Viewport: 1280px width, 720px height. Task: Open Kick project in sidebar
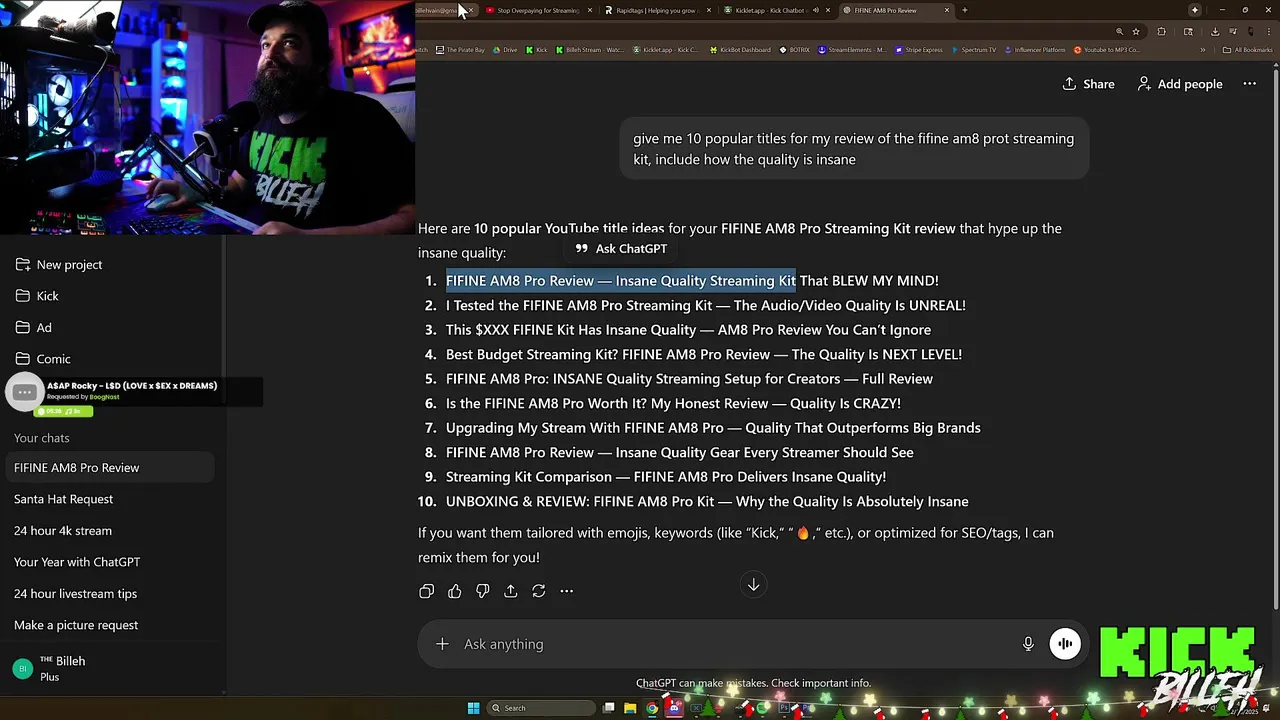coord(110,296)
